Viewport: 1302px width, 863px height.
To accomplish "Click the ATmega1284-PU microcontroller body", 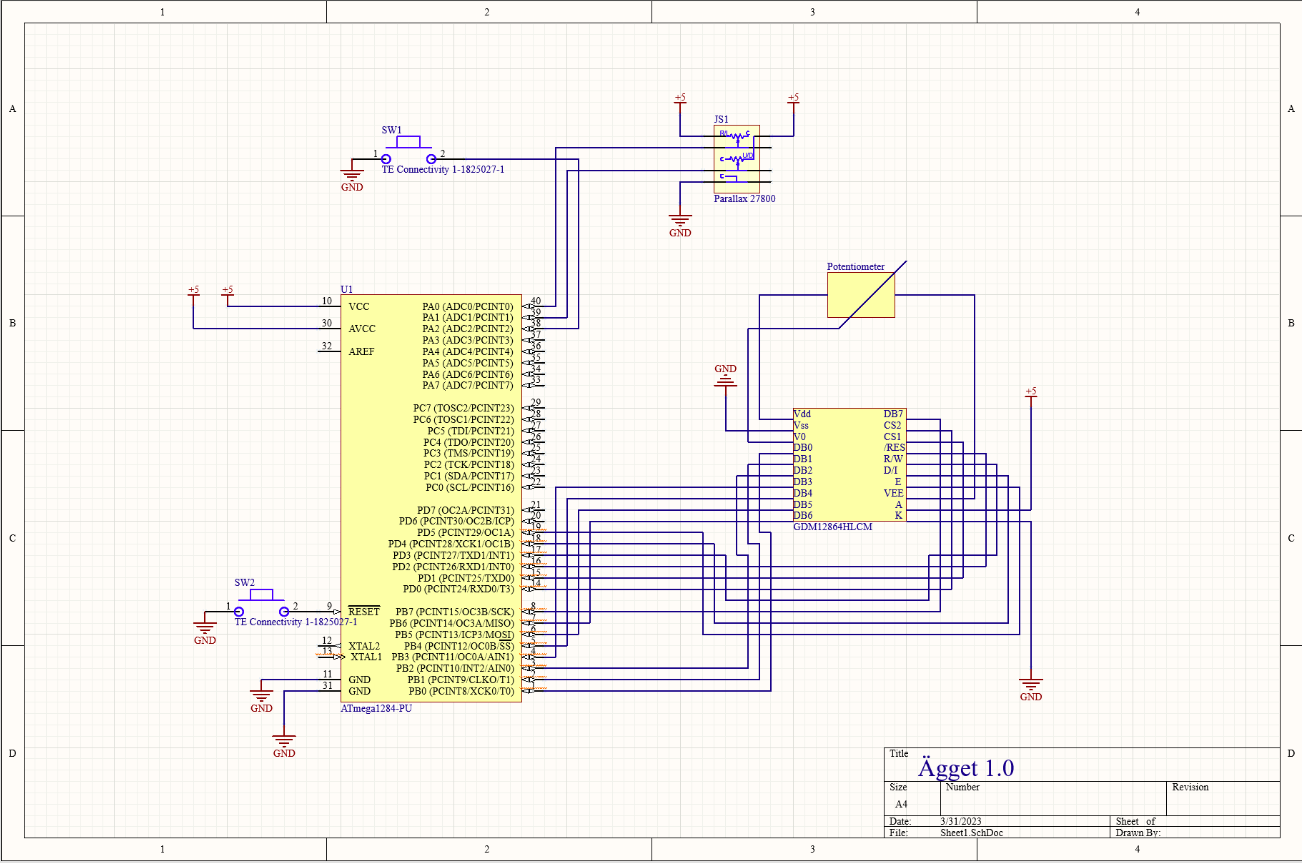I will (431, 498).
